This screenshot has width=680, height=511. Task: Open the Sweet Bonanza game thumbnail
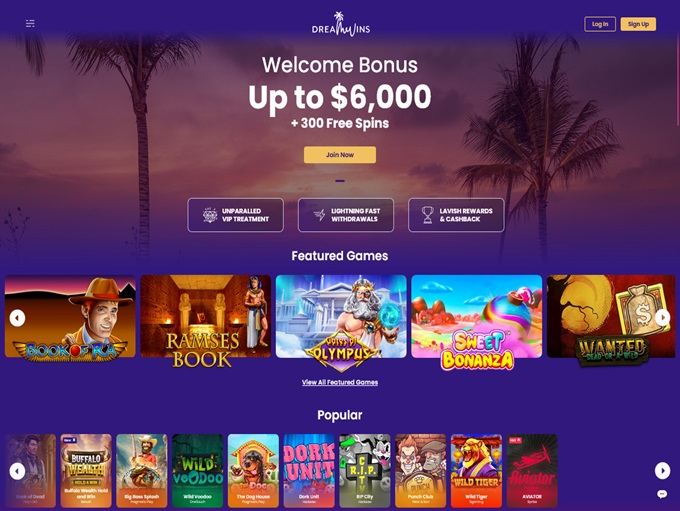(x=477, y=321)
